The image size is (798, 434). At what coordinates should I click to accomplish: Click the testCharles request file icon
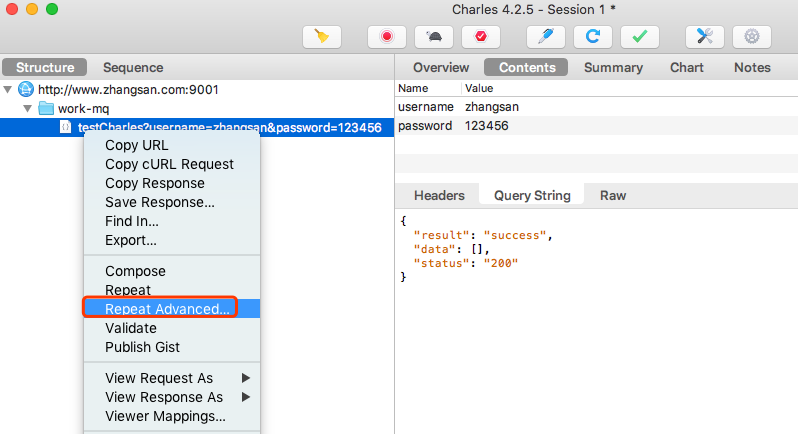pos(66,127)
